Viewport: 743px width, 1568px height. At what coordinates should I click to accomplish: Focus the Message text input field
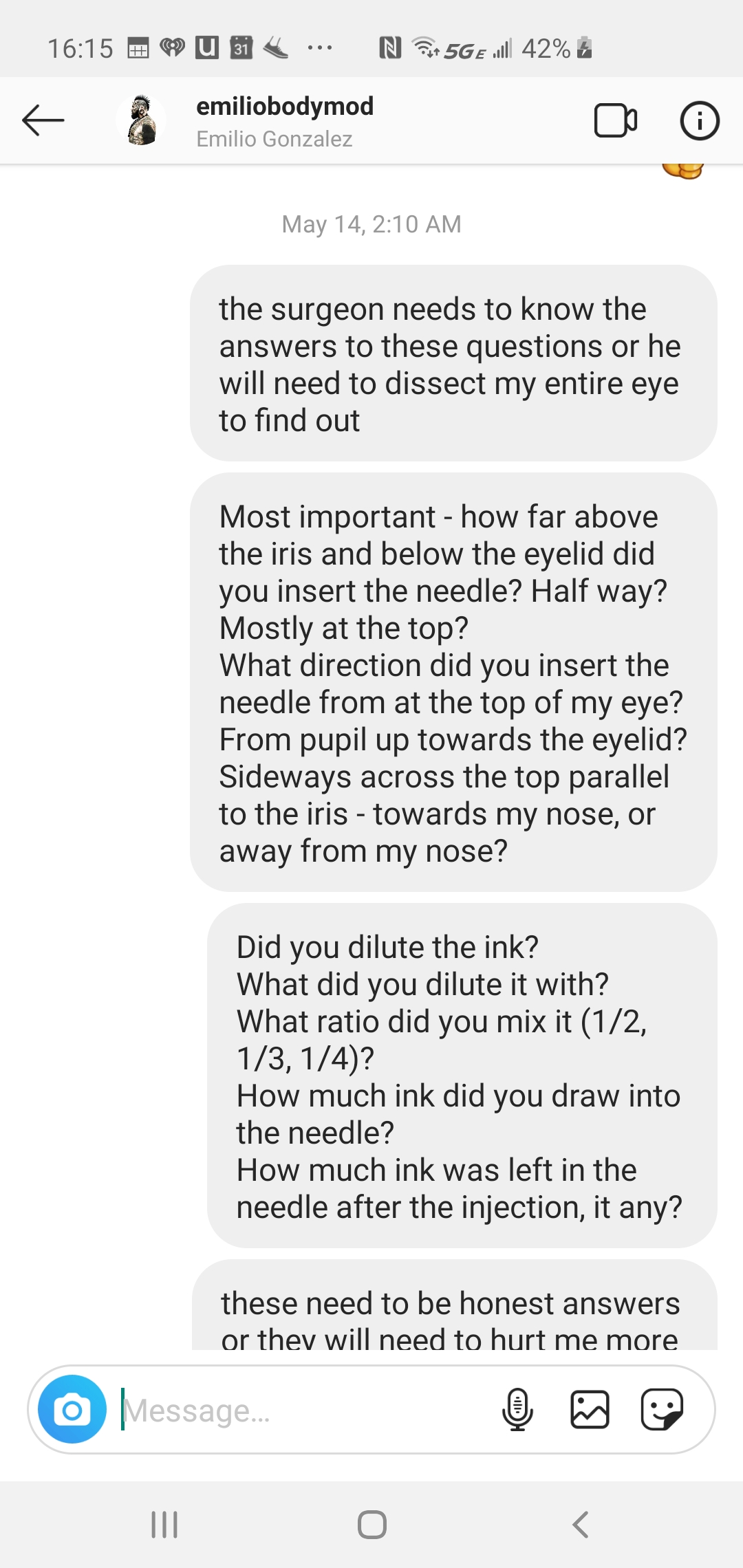click(x=303, y=1411)
